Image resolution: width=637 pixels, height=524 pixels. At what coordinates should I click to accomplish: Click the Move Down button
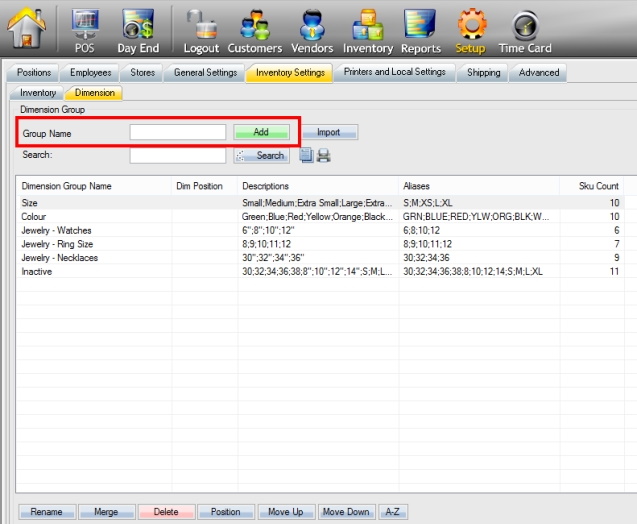[346, 512]
